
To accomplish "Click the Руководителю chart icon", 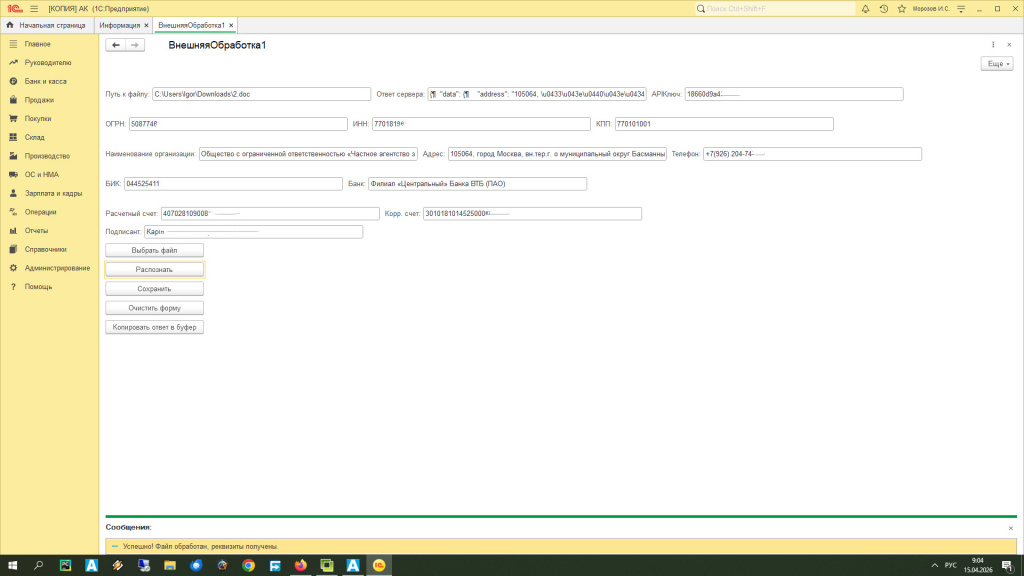I will (13, 63).
